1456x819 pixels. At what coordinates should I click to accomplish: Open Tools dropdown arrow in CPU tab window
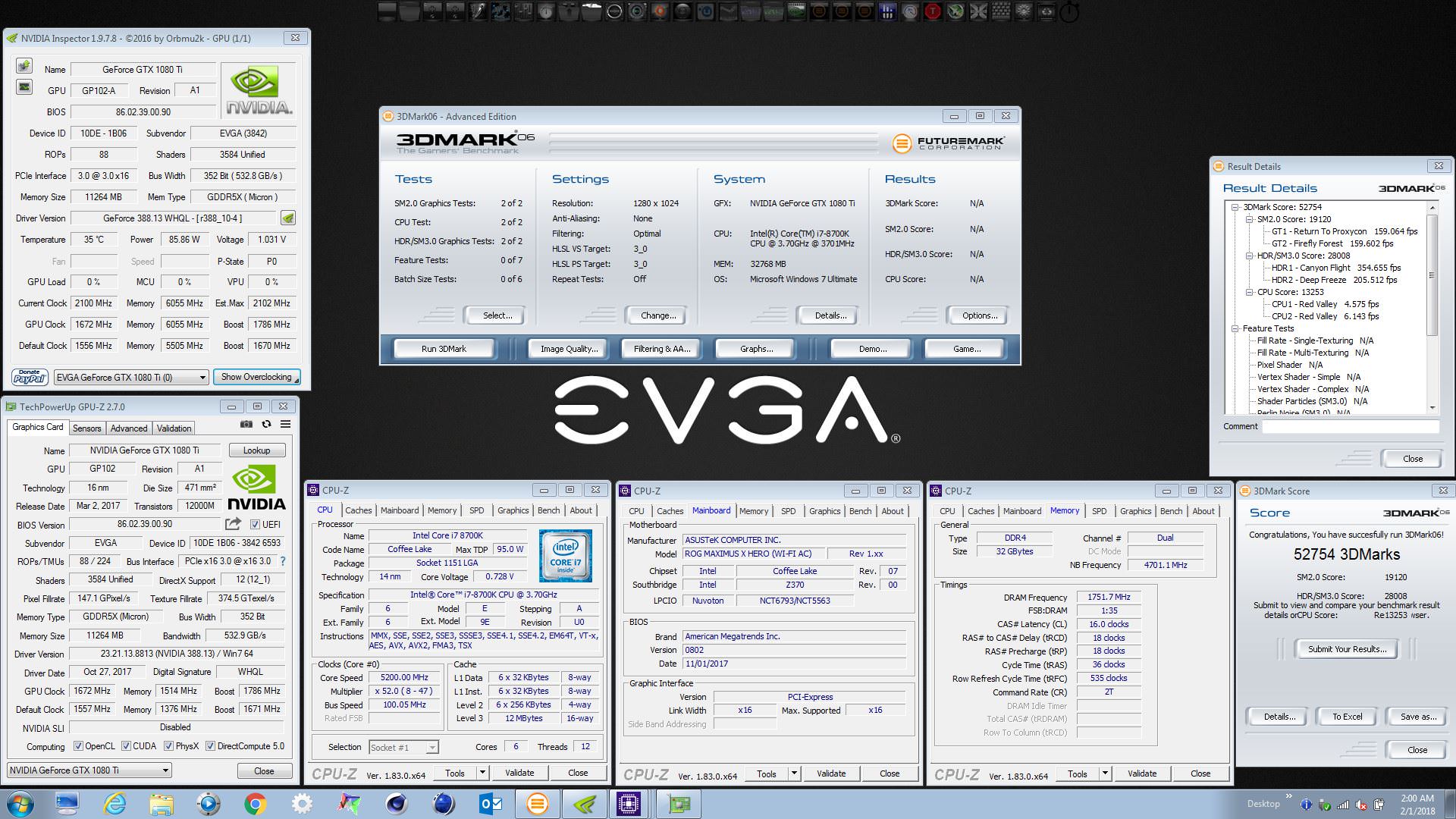[482, 773]
